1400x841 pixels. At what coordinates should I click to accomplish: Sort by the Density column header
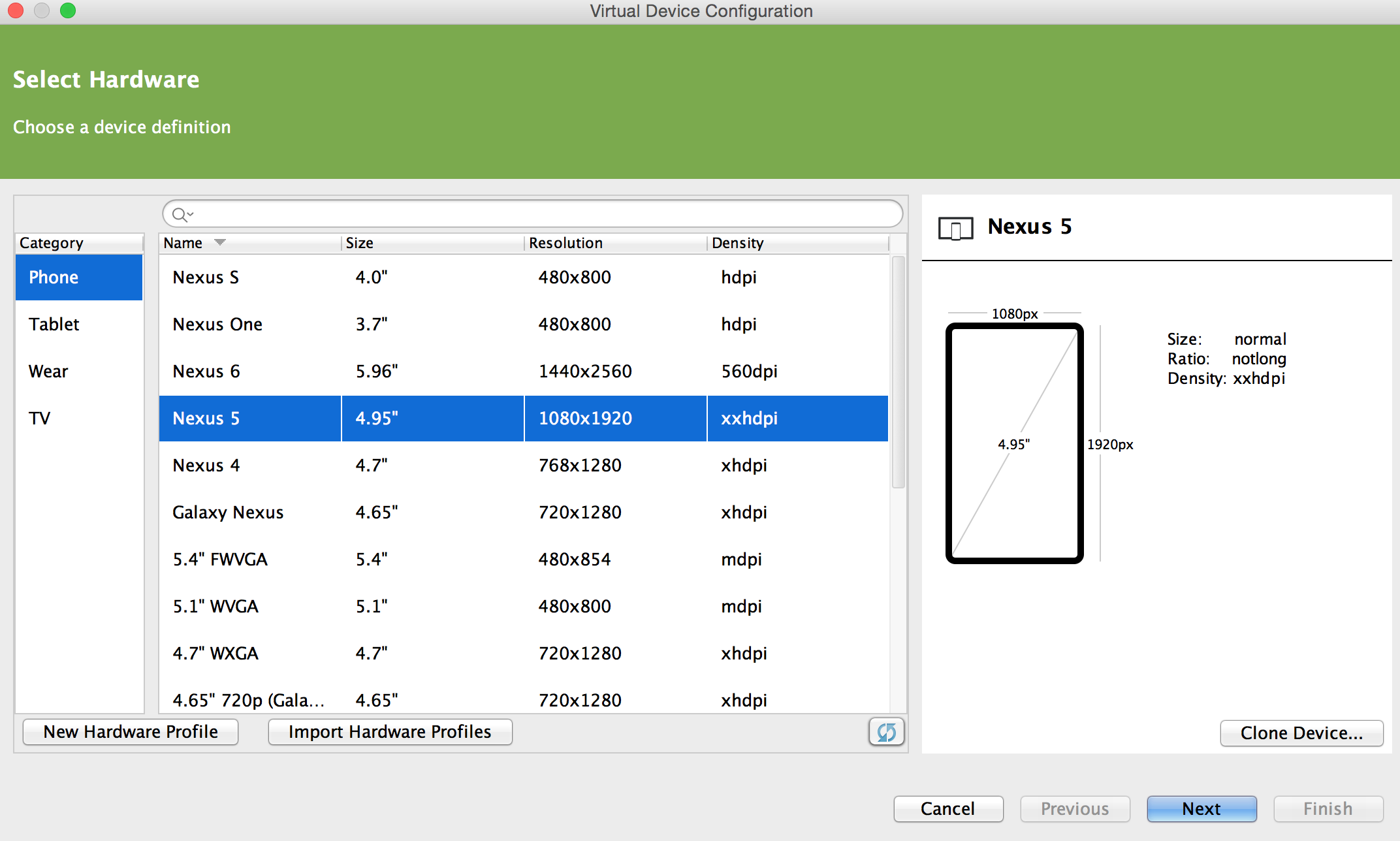point(797,243)
